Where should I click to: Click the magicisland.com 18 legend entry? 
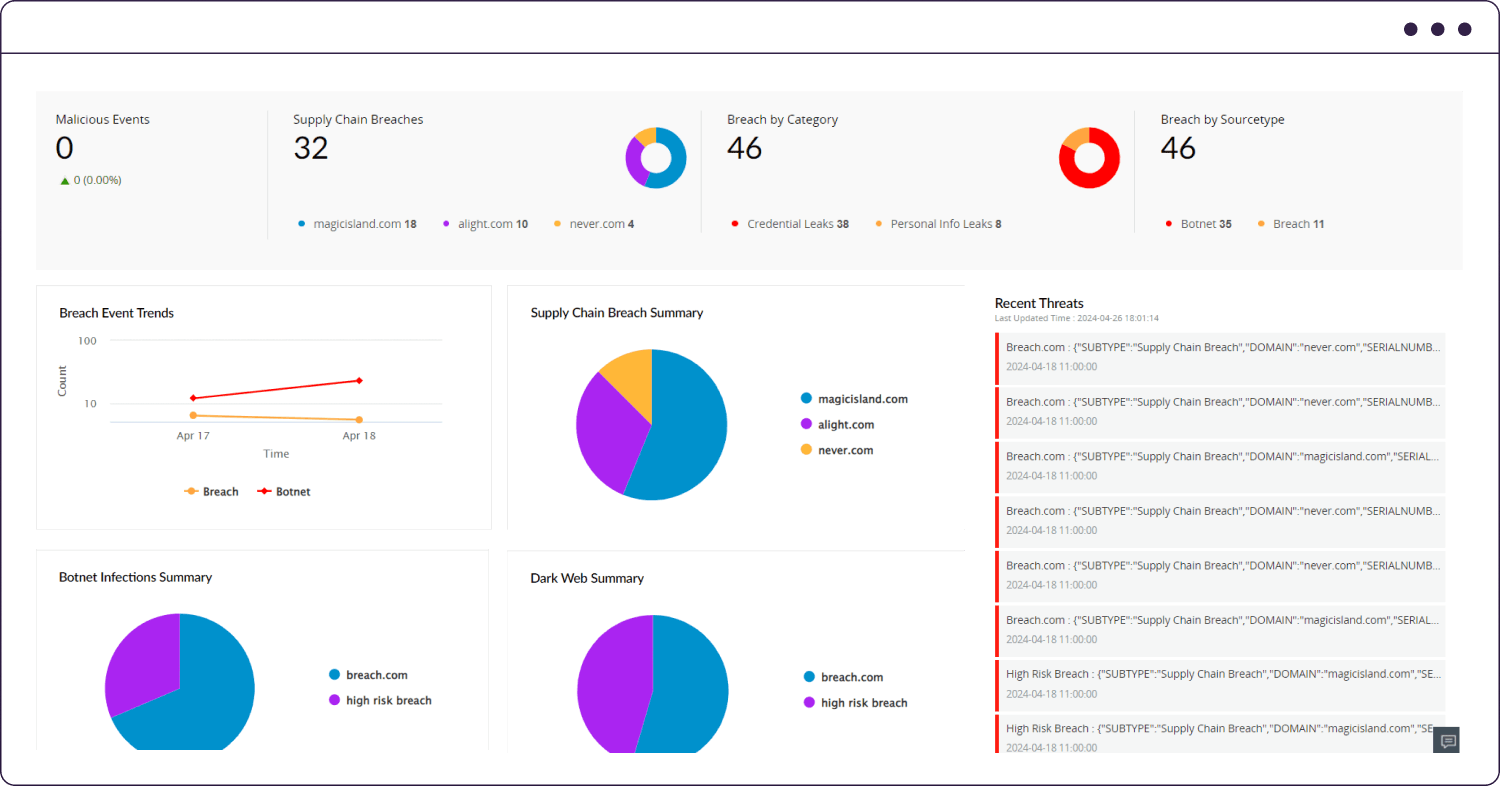click(357, 224)
